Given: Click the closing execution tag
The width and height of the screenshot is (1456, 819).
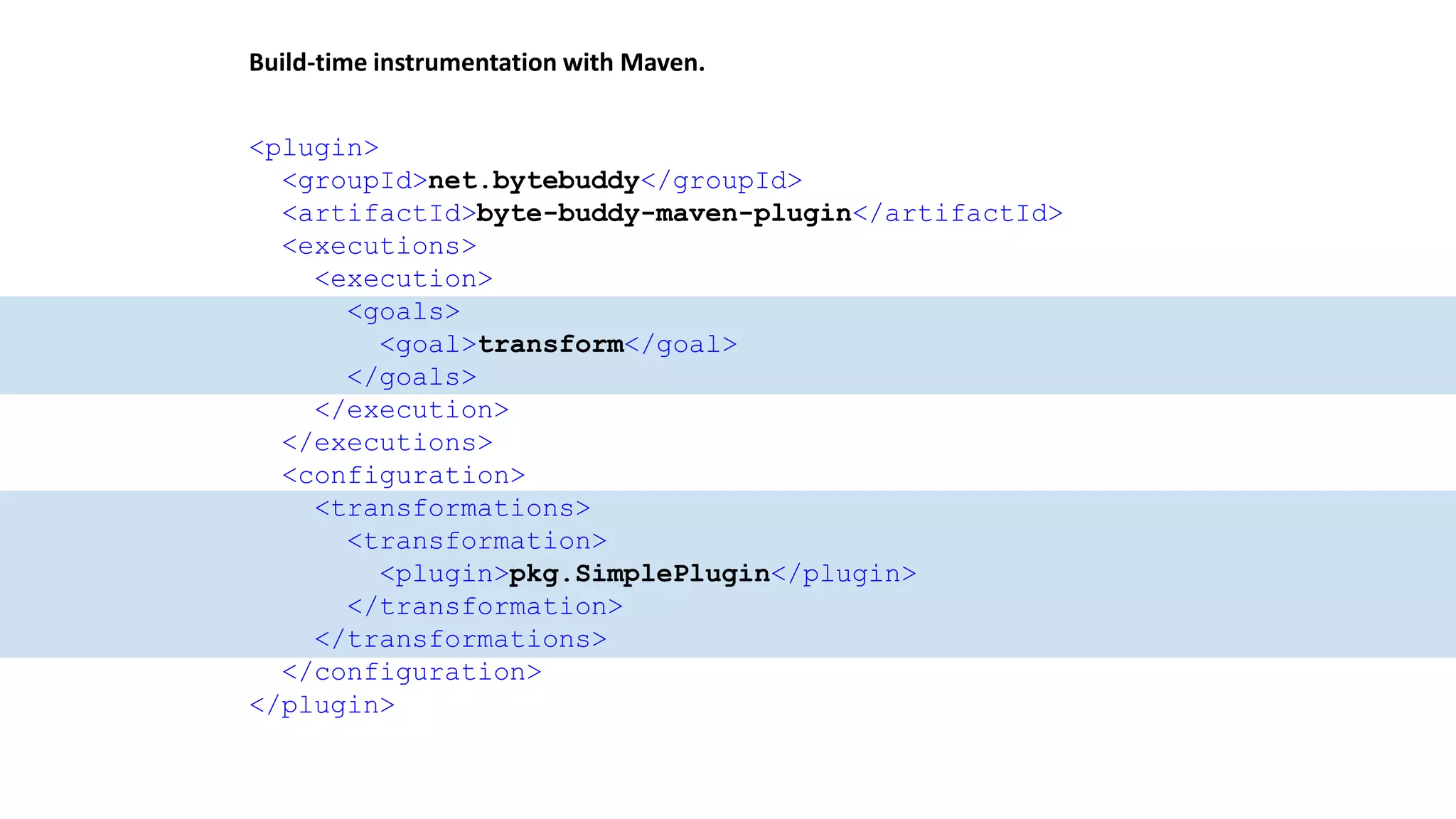Looking at the screenshot, I should 412,409.
